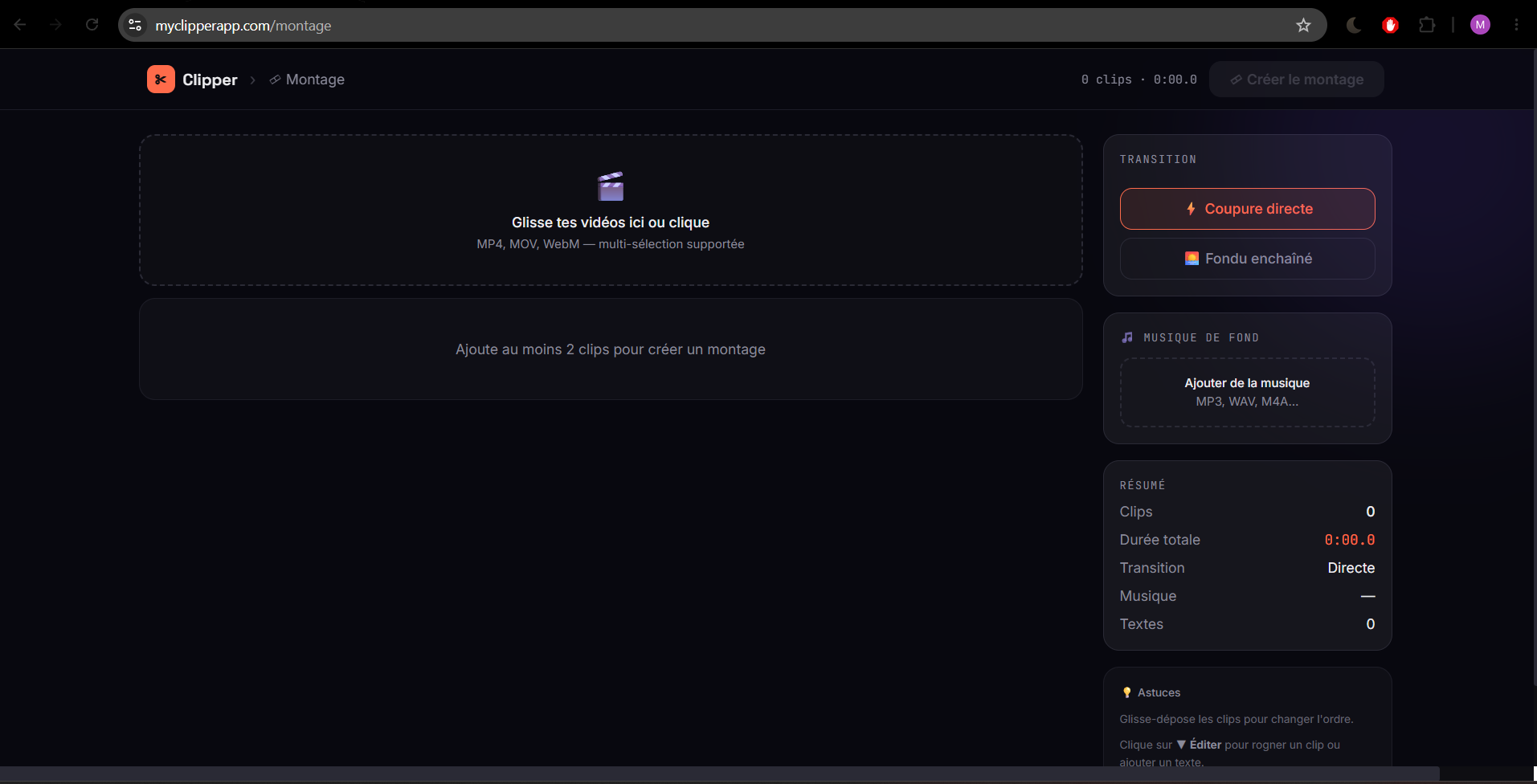This screenshot has width=1537, height=784.
Task: Open the Chrome profile avatar M
Action: pos(1480,25)
